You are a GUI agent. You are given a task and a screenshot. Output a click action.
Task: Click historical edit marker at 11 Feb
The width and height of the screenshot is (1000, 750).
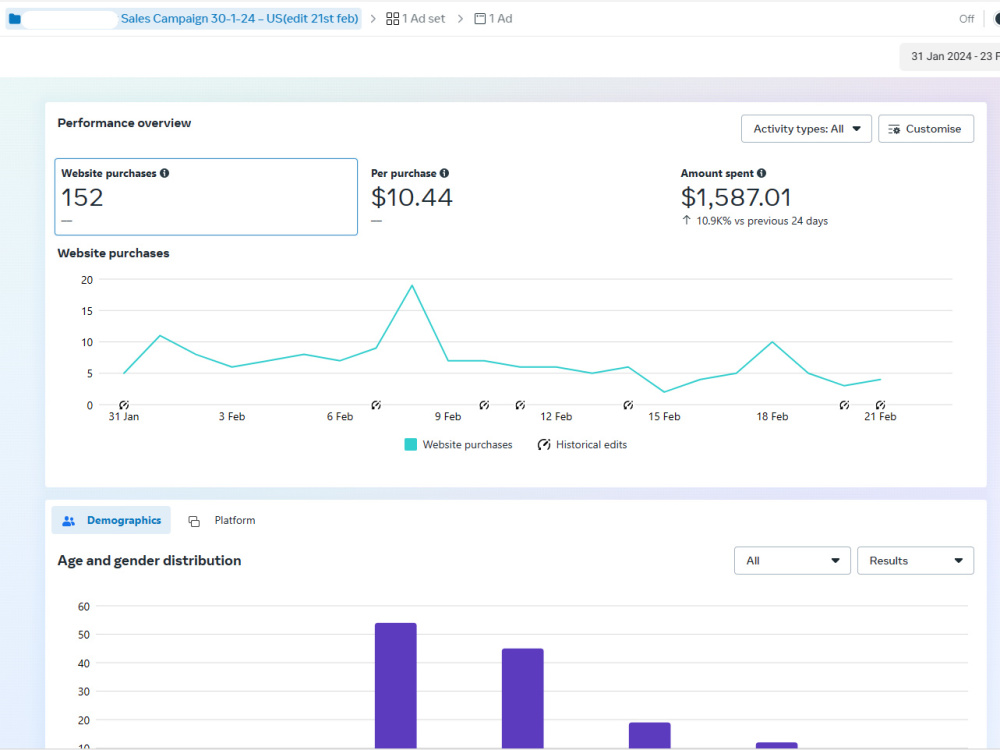pyautogui.click(x=520, y=405)
